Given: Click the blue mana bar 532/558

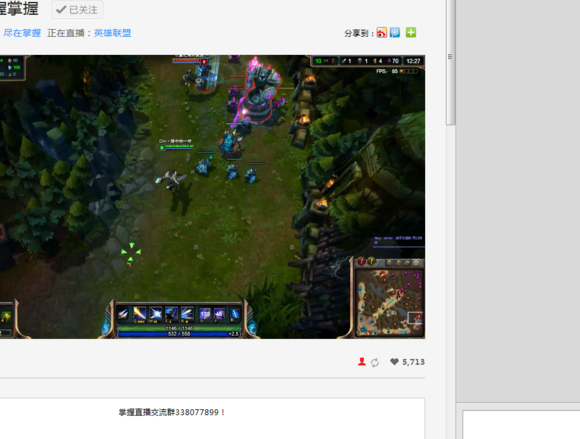Looking at the screenshot, I should tap(179, 334).
